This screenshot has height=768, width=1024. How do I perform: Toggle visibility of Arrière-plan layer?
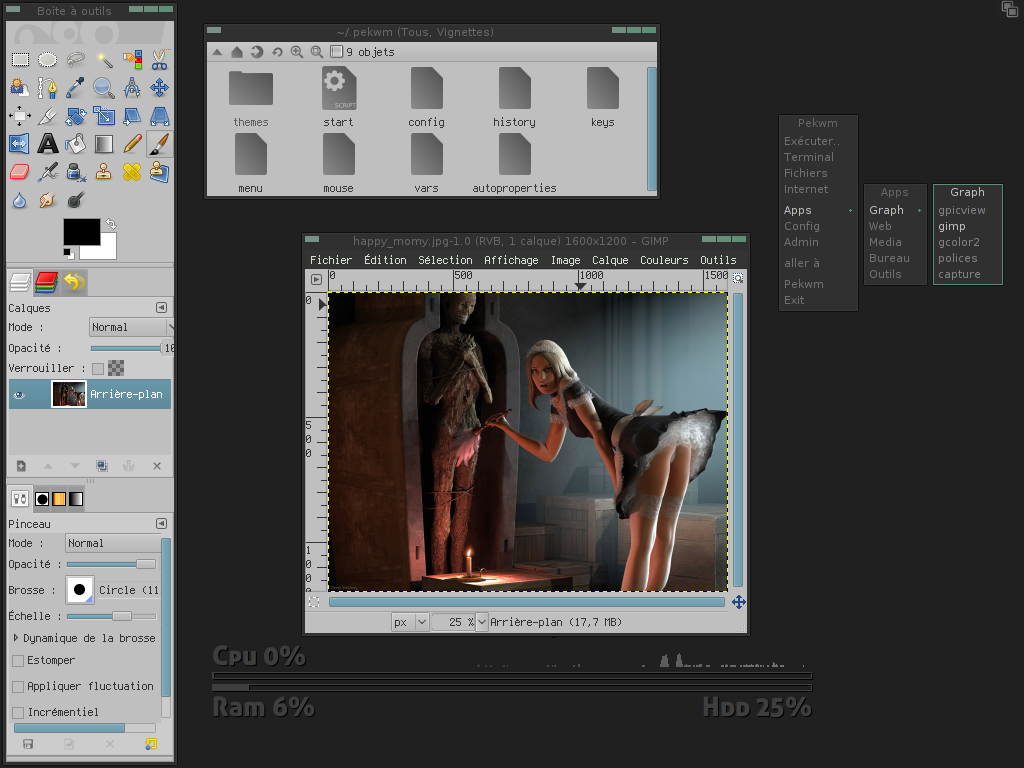tap(20, 394)
